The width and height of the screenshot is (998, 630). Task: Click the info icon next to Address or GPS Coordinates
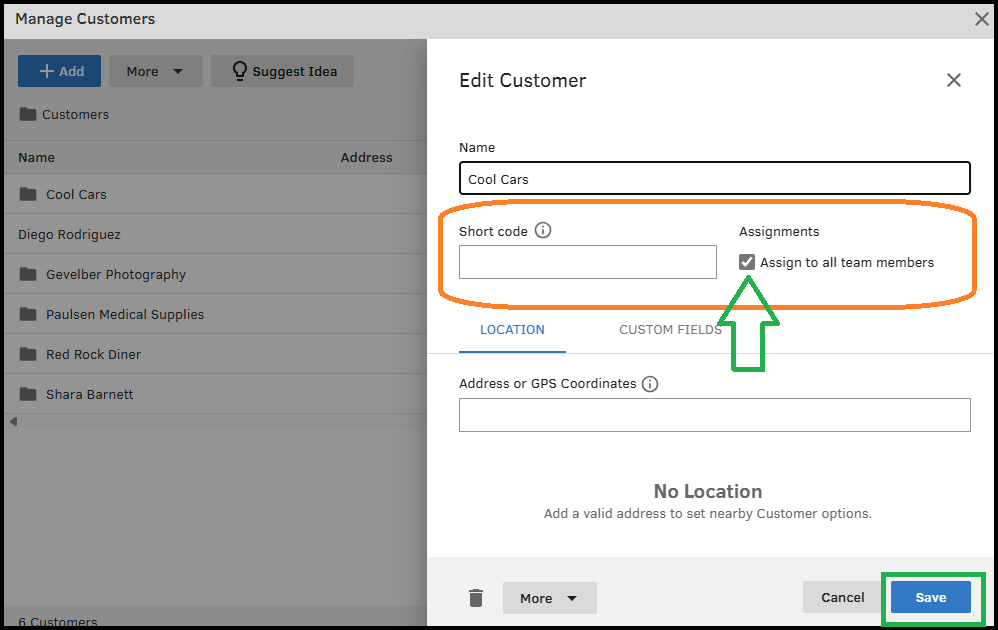coord(651,383)
